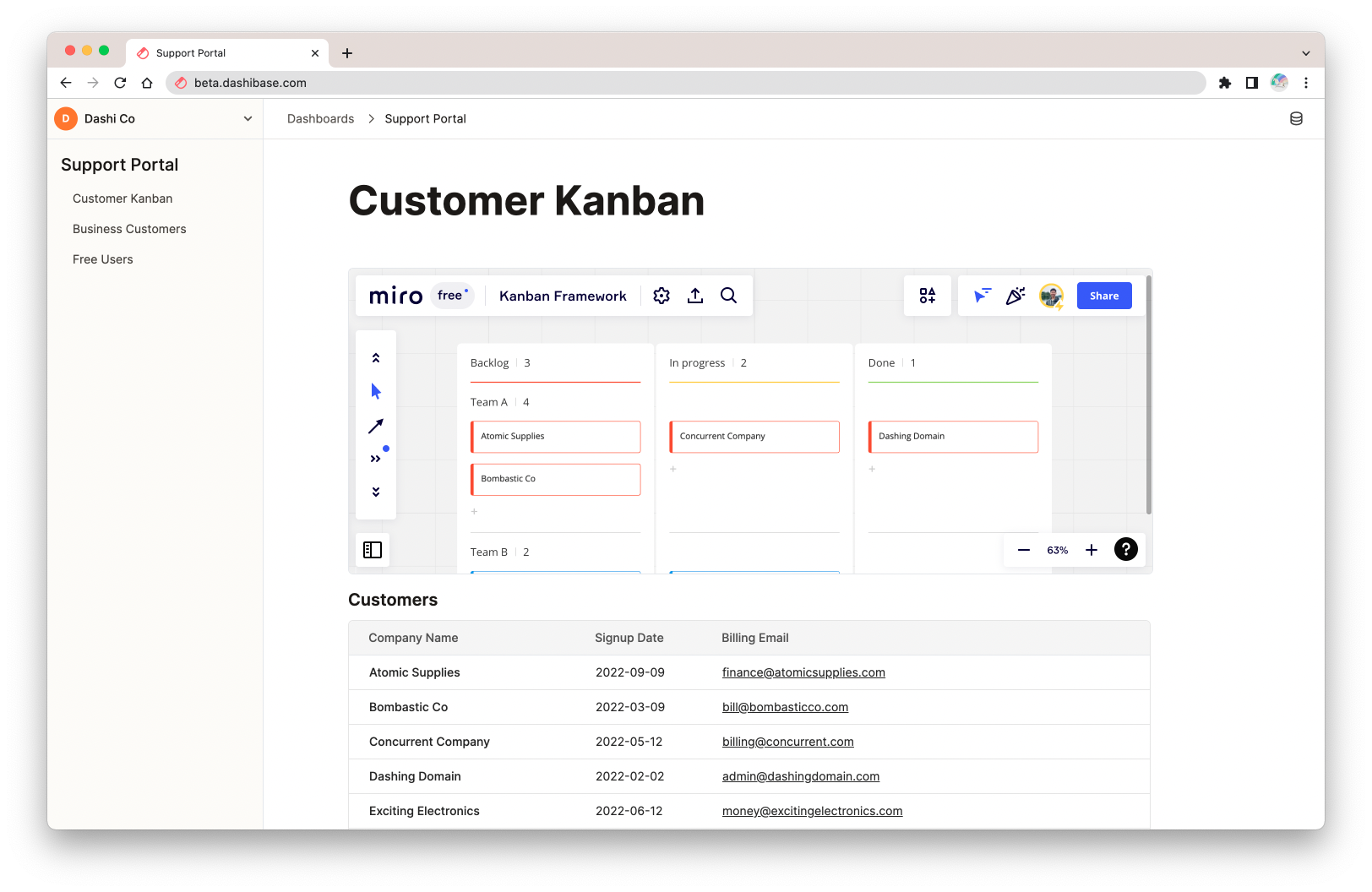The height and width of the screenshot is (892, 1372).
Task: Click Support Portal breadcrumb
Action: (425, 119)
